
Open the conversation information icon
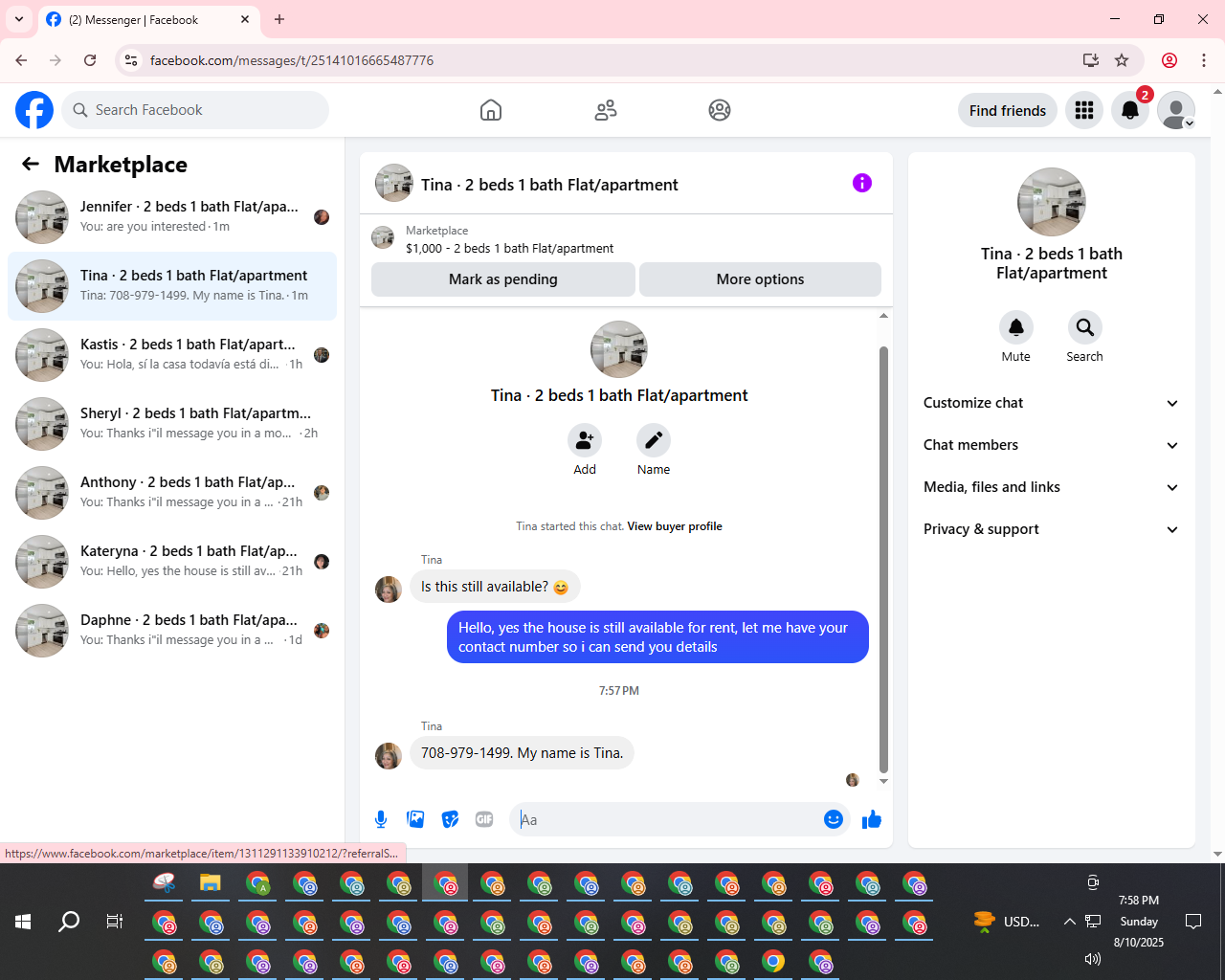click(862, 183)
